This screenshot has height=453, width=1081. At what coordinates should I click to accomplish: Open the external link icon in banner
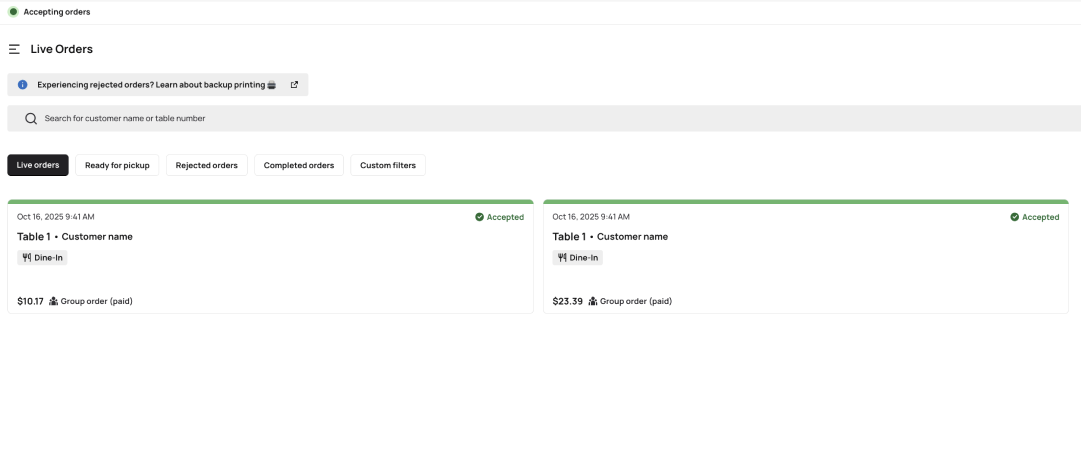coord(294,85)
